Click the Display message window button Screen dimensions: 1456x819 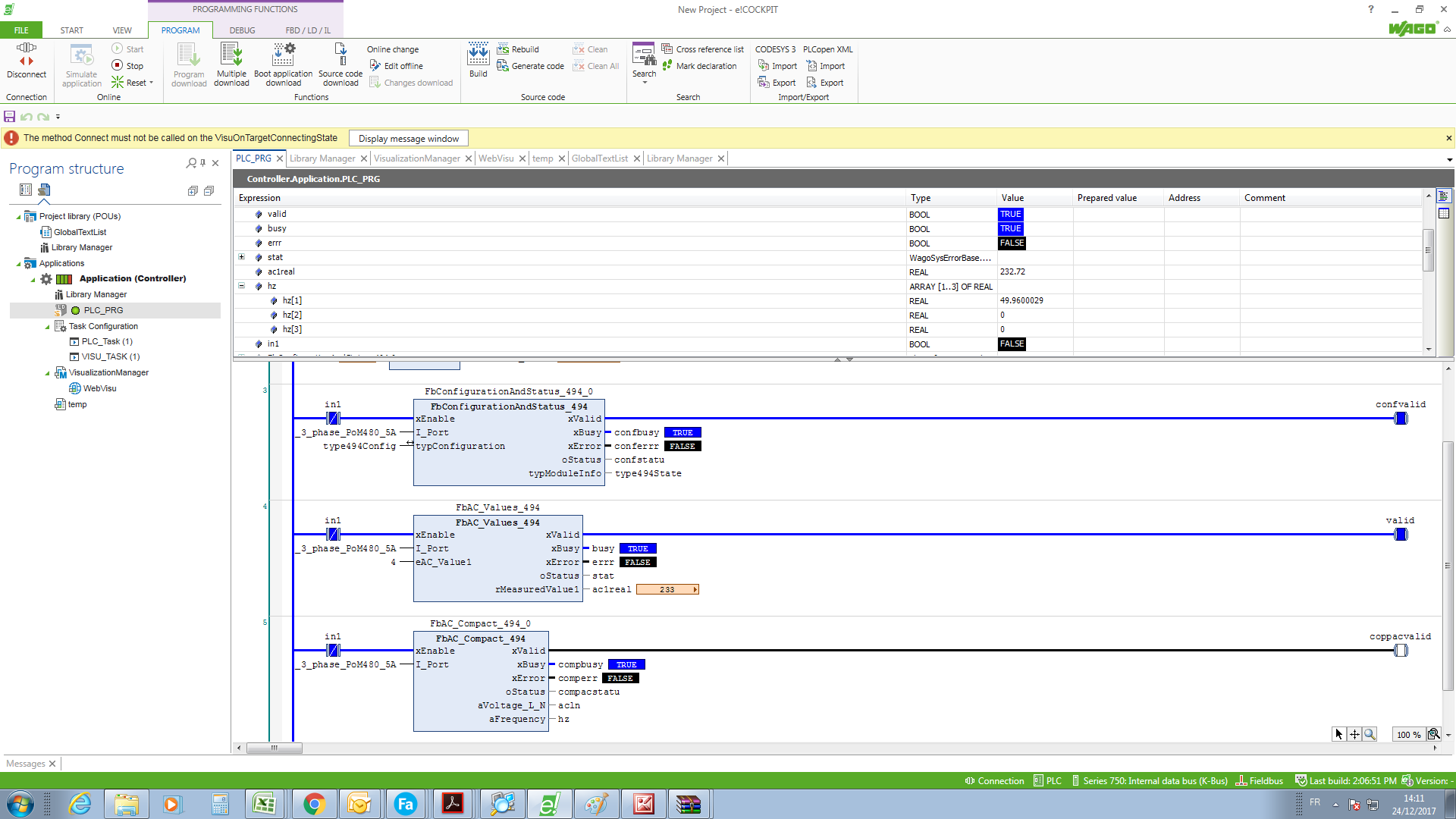tap(408, 139)
